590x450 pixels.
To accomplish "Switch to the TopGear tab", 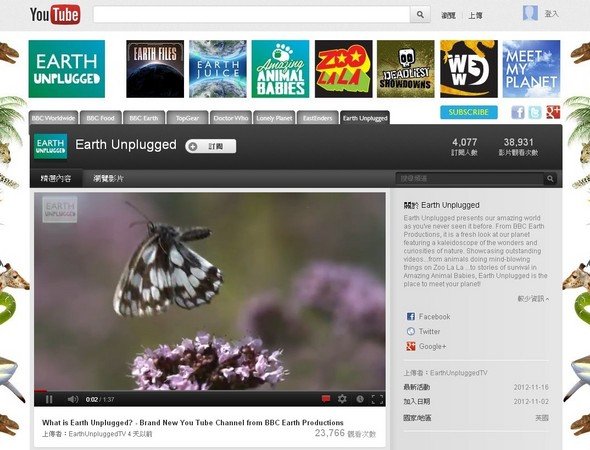I will click(187, 118).
